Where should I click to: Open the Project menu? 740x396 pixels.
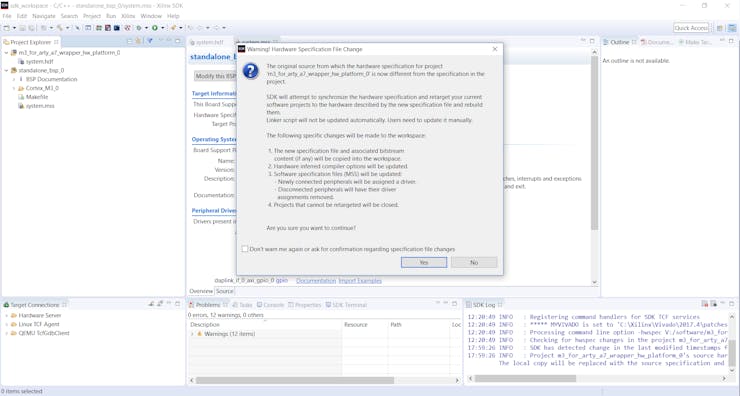pos(92,16)
